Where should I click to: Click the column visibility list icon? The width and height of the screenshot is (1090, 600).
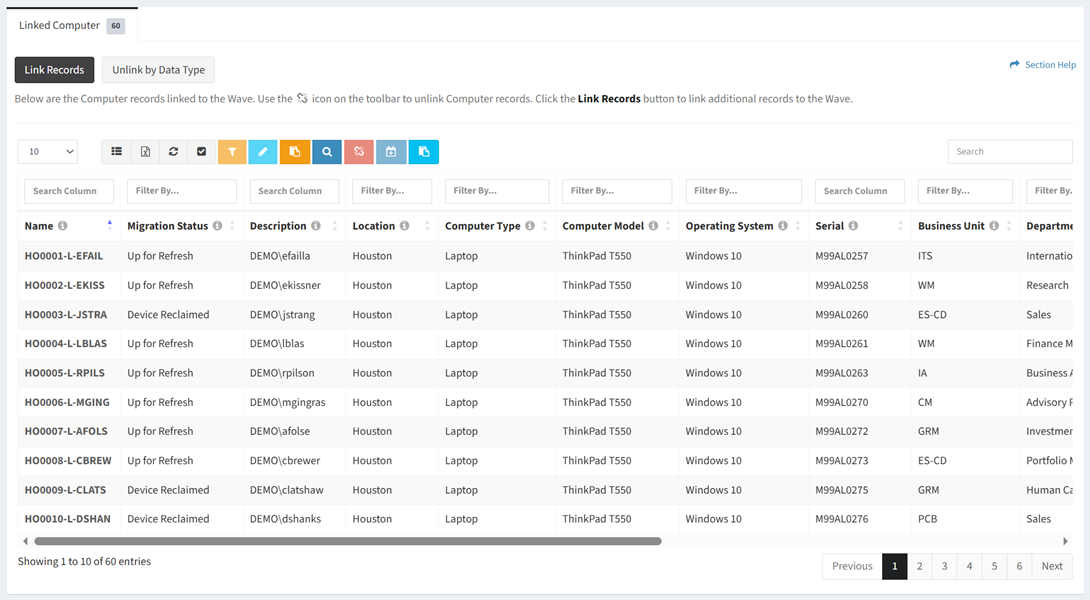117,152
